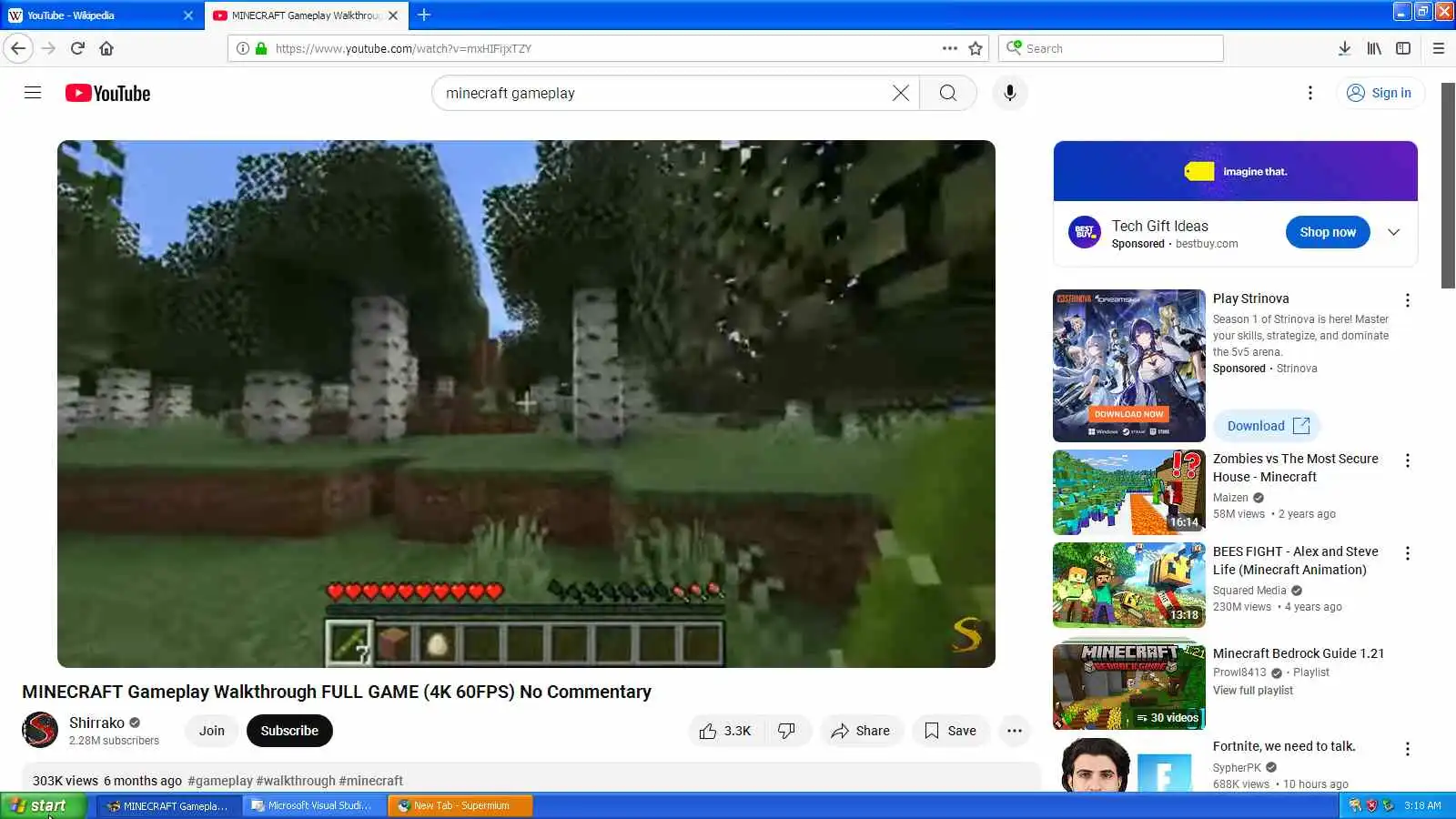Screen dimensions: 1456x819
Task: Open the imagine that banner ad
Action: click(x=1235, y=171)
